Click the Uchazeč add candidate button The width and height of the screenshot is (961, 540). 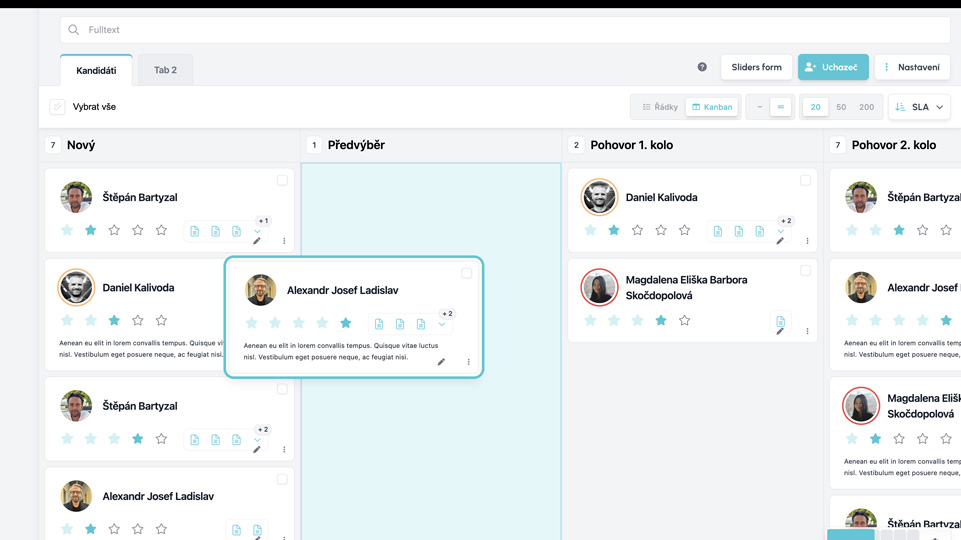832,67
